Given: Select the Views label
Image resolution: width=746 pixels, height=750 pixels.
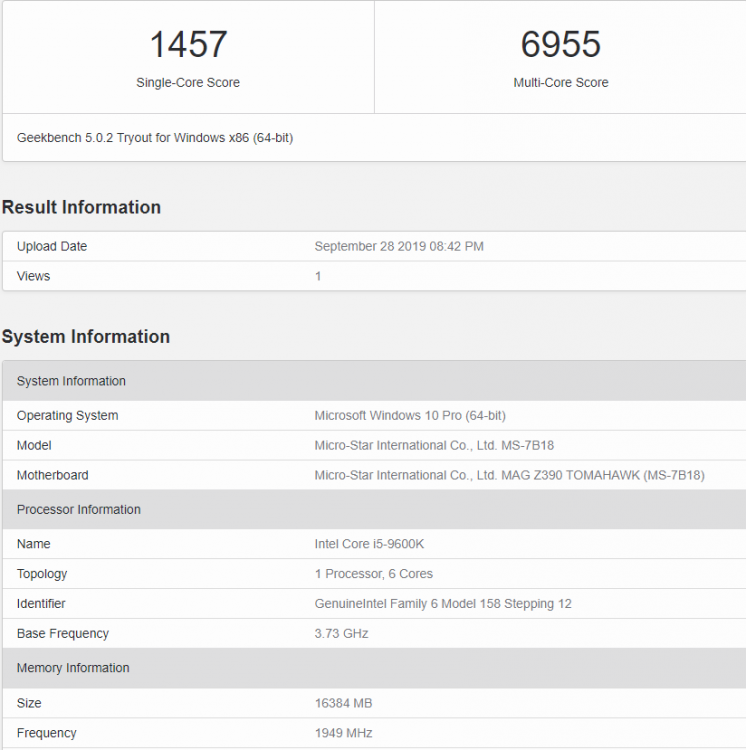Looking at the screenshot, I should pos(33,276).
